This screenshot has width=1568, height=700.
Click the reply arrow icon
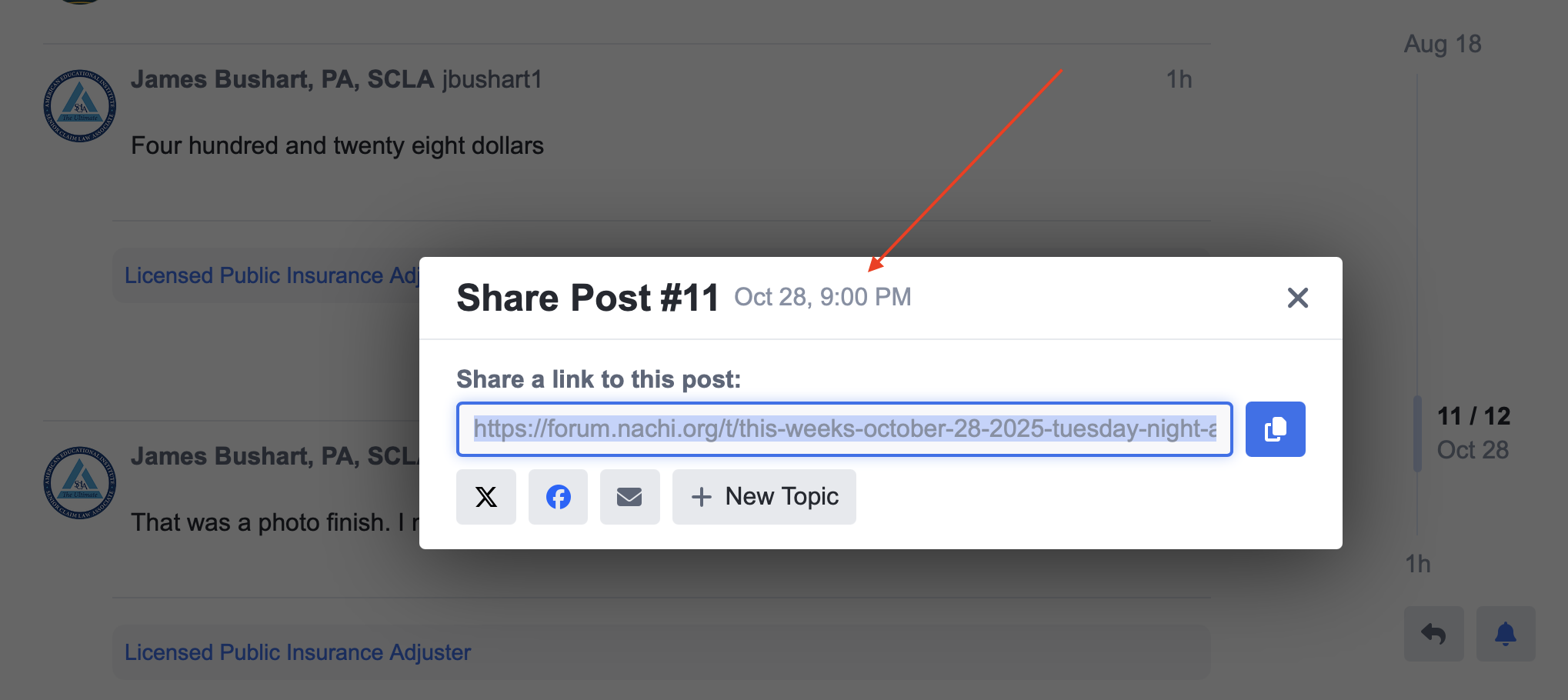(x=1433, y=634)
